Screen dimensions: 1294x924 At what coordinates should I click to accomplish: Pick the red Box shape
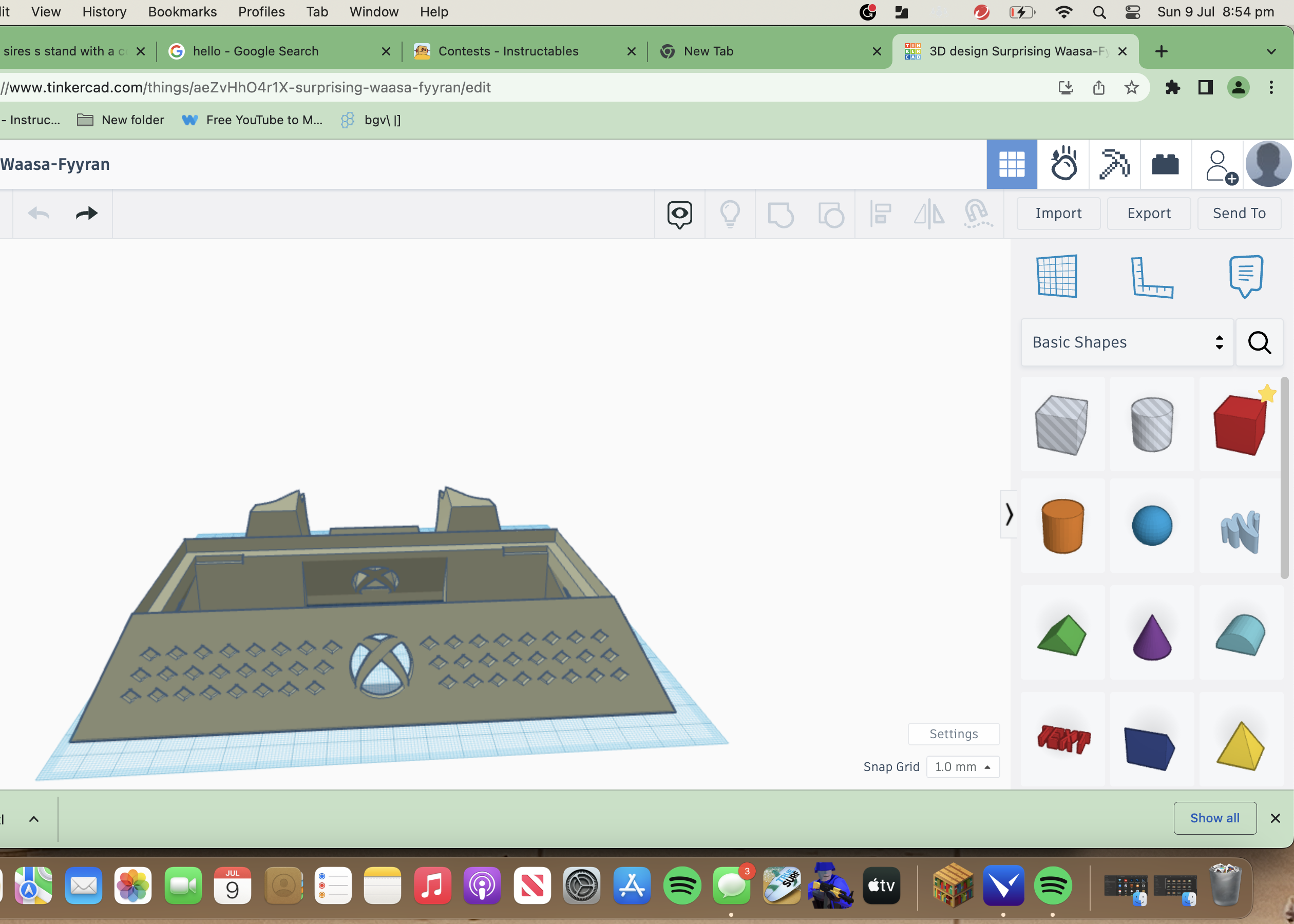[x=1240, y=425]
